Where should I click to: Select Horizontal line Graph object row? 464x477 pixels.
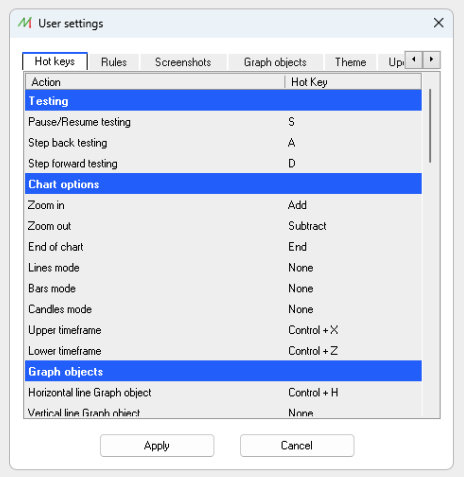[223, 392]
